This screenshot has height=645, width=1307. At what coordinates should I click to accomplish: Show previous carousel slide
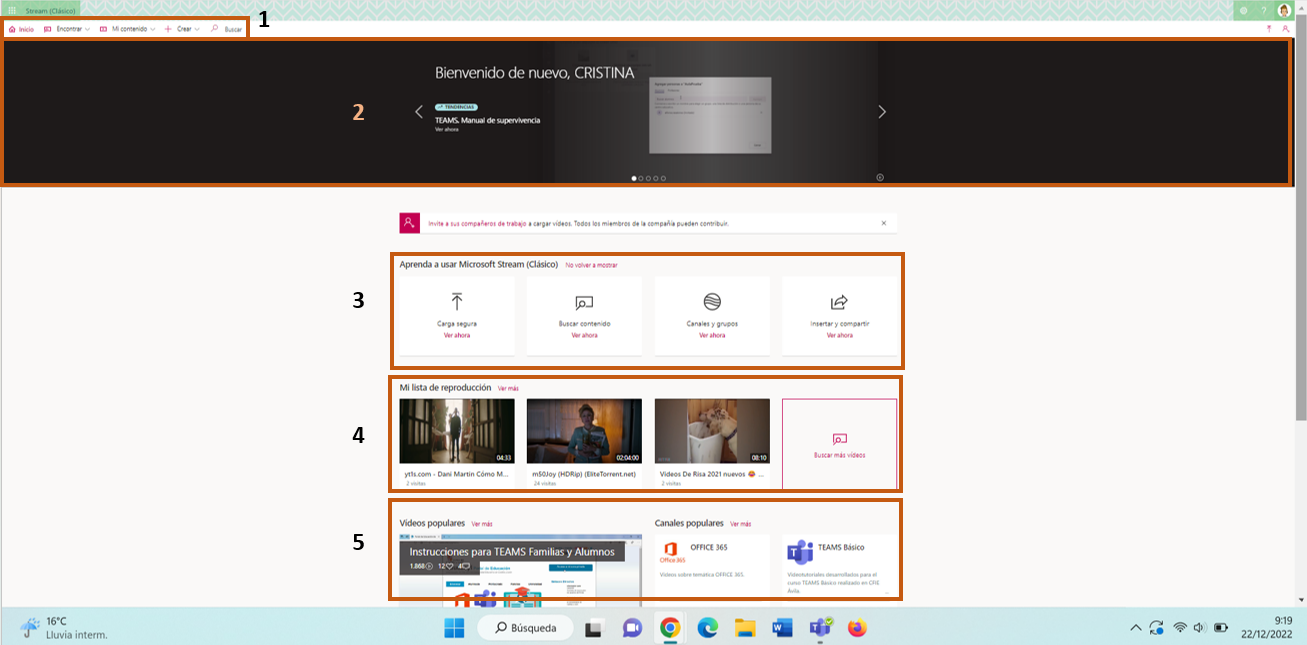pos(419,112)
